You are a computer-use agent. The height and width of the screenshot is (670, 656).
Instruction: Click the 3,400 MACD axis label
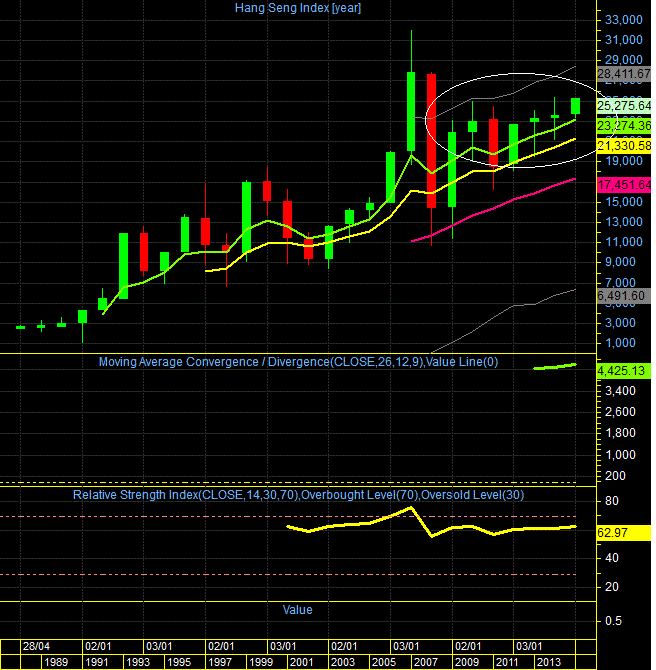(x=621, y=391)
